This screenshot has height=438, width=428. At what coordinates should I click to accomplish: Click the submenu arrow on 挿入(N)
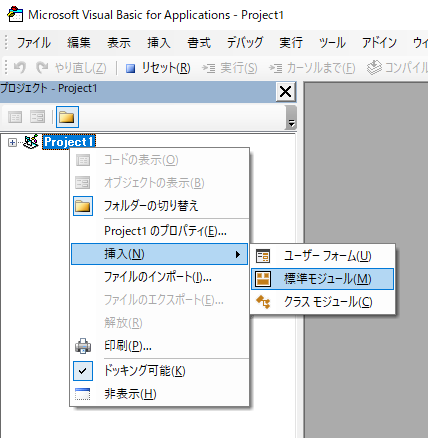click(x=238, y=254)
